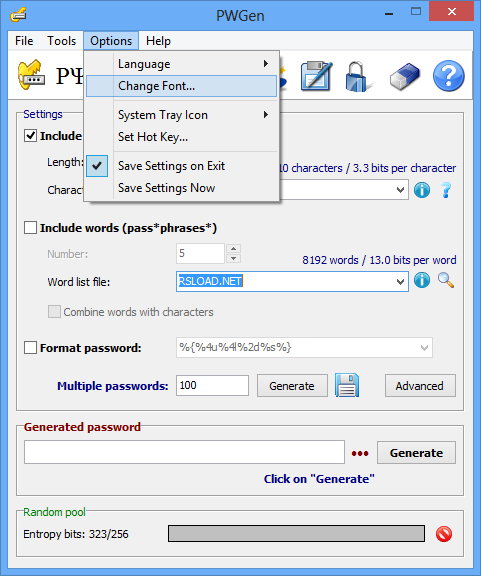The image size is (481, 576).
Task: Click the floppy disk with pencil toolbar icon
Action: [316, 76]
